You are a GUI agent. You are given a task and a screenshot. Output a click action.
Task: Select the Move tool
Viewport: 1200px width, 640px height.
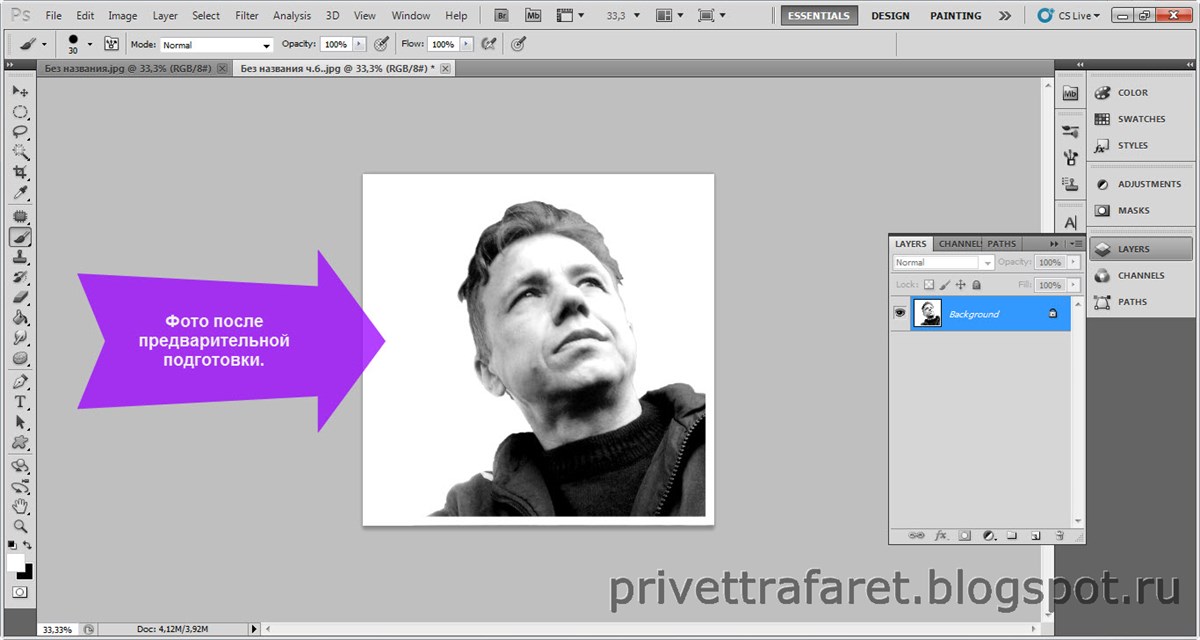(20, 92)
